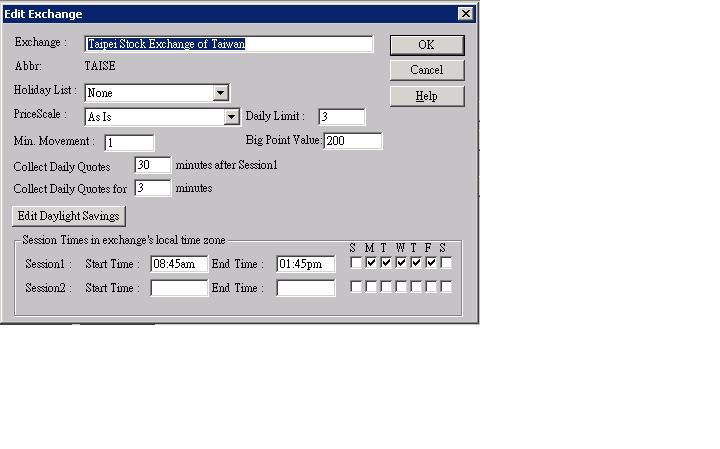The height and width of the screenshot is (449, 720).
Task: Enable Session2 Tuesday checkbox
Action: 386,286
